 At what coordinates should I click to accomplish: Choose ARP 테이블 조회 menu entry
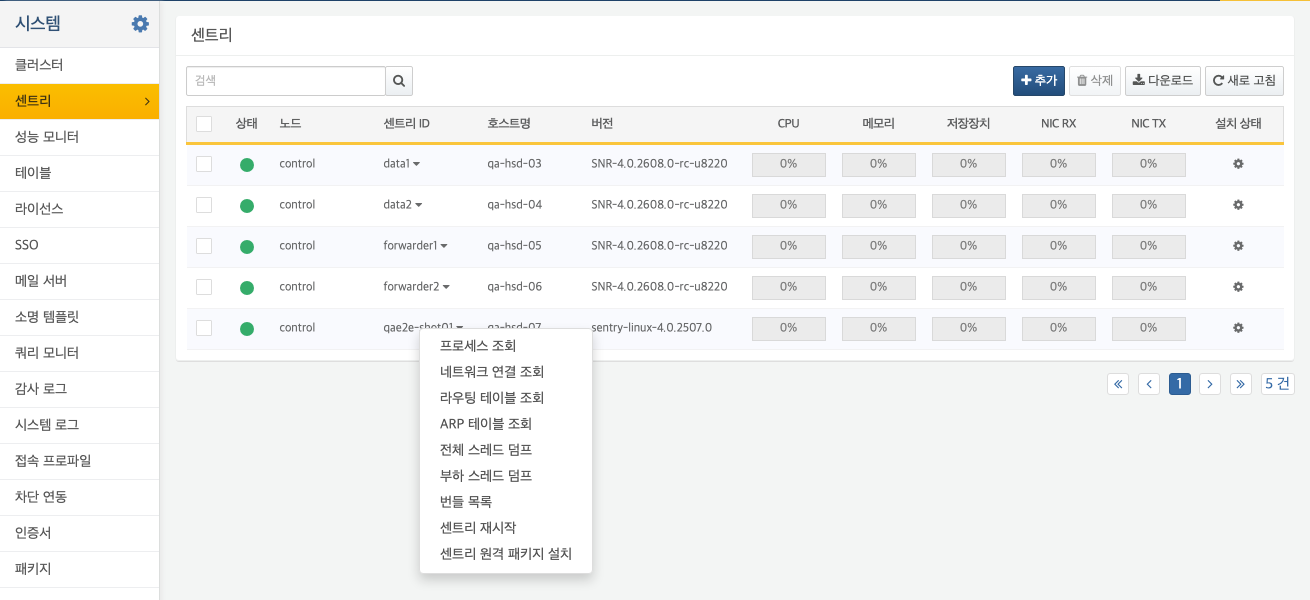coord(506,424)
